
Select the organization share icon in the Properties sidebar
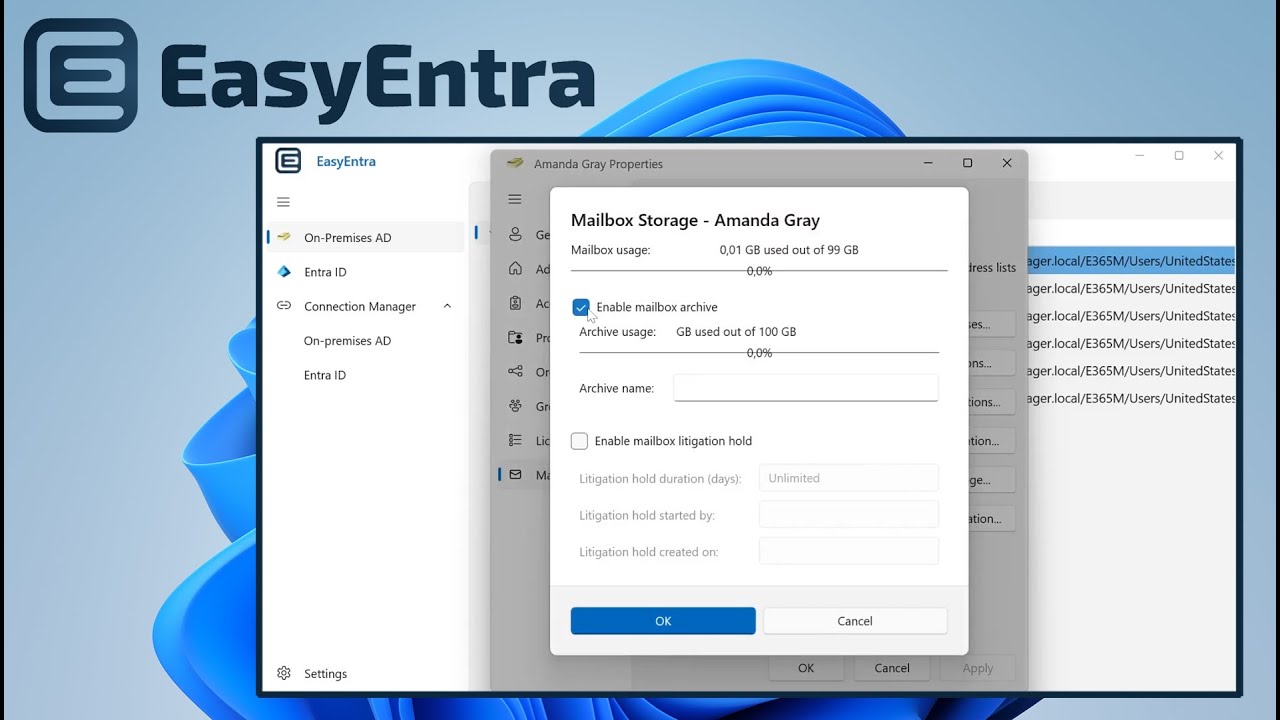515,371
